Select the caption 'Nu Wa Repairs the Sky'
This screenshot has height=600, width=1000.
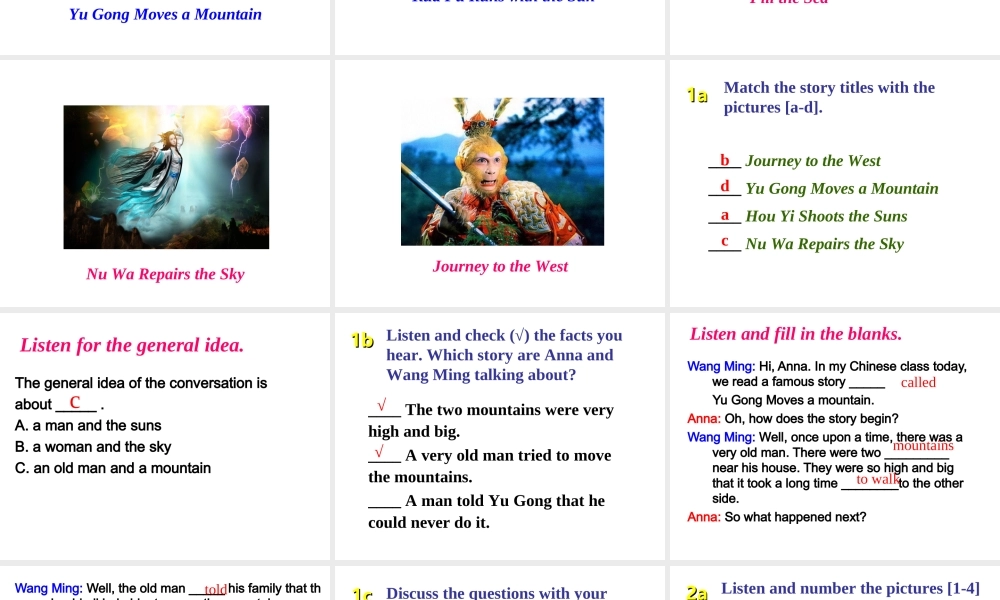pos(165,274)
